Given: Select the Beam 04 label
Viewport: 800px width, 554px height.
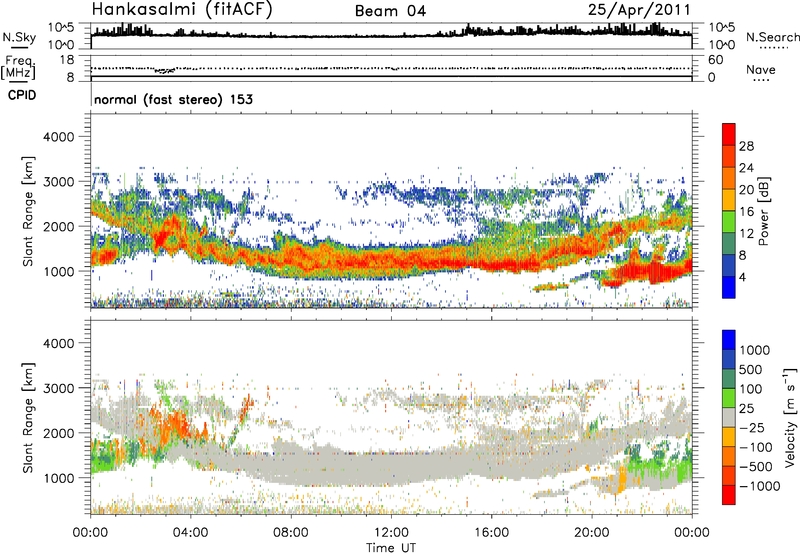Looking at the screenshot, I should tap(390, 11).
